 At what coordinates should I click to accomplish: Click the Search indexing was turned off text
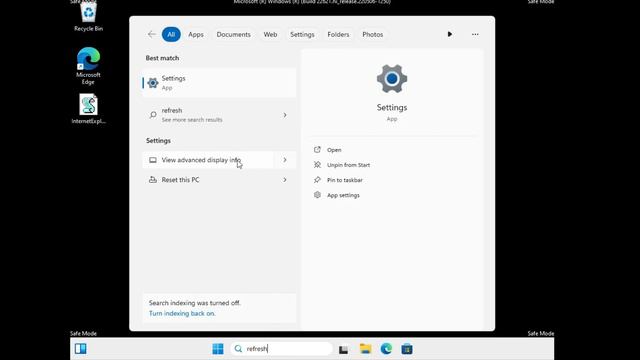click(195, 303)
